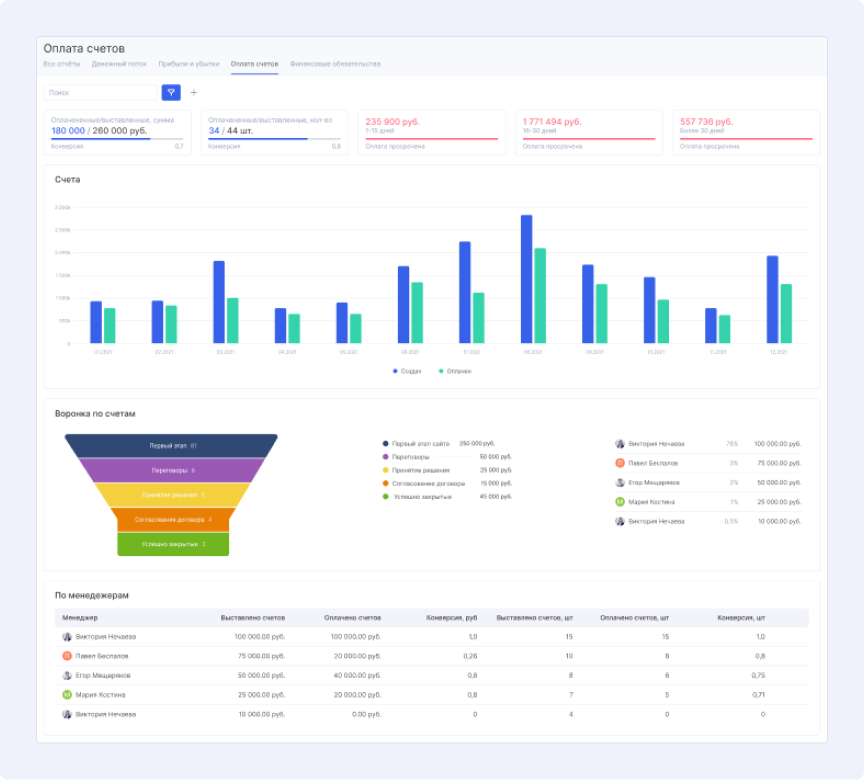This screenshot has width=864, height=780.
Task: Click Егор Мещеряков's avatar in funnel ranking list
Action: pyautogui.click(x=620, y=483)
